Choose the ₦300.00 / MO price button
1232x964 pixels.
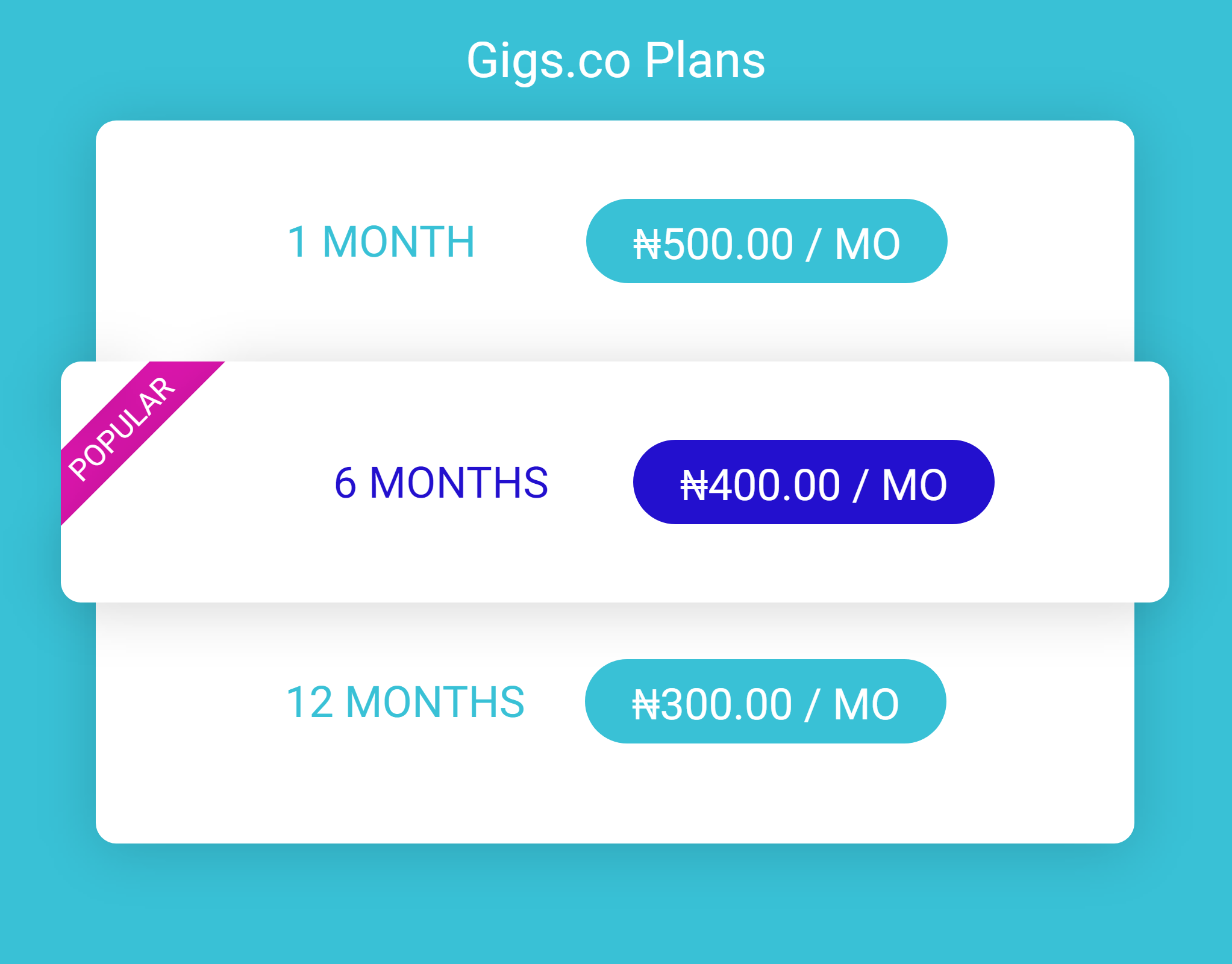pos(765,701)
